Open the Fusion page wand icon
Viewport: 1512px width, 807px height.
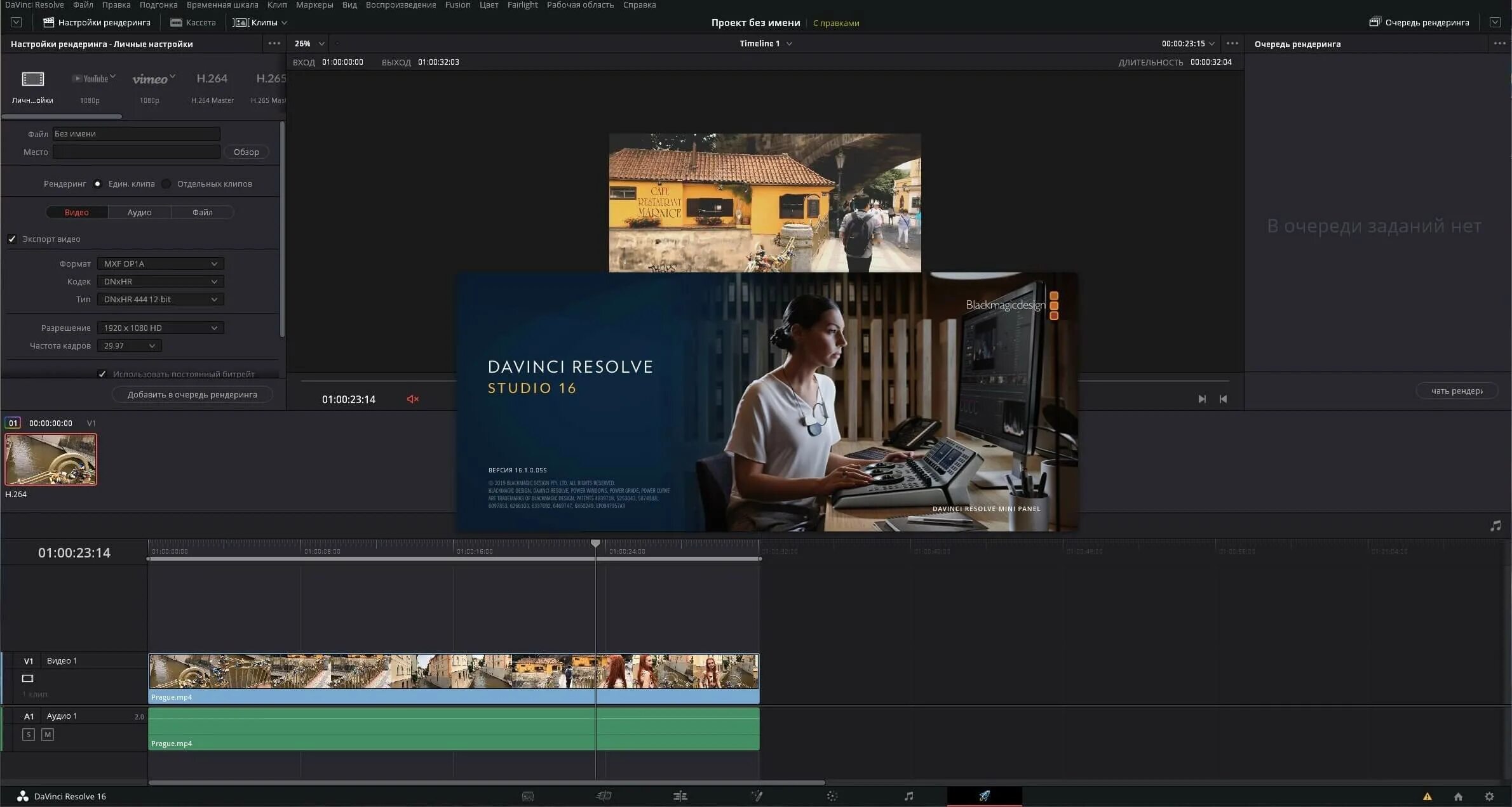click(756, 796)
